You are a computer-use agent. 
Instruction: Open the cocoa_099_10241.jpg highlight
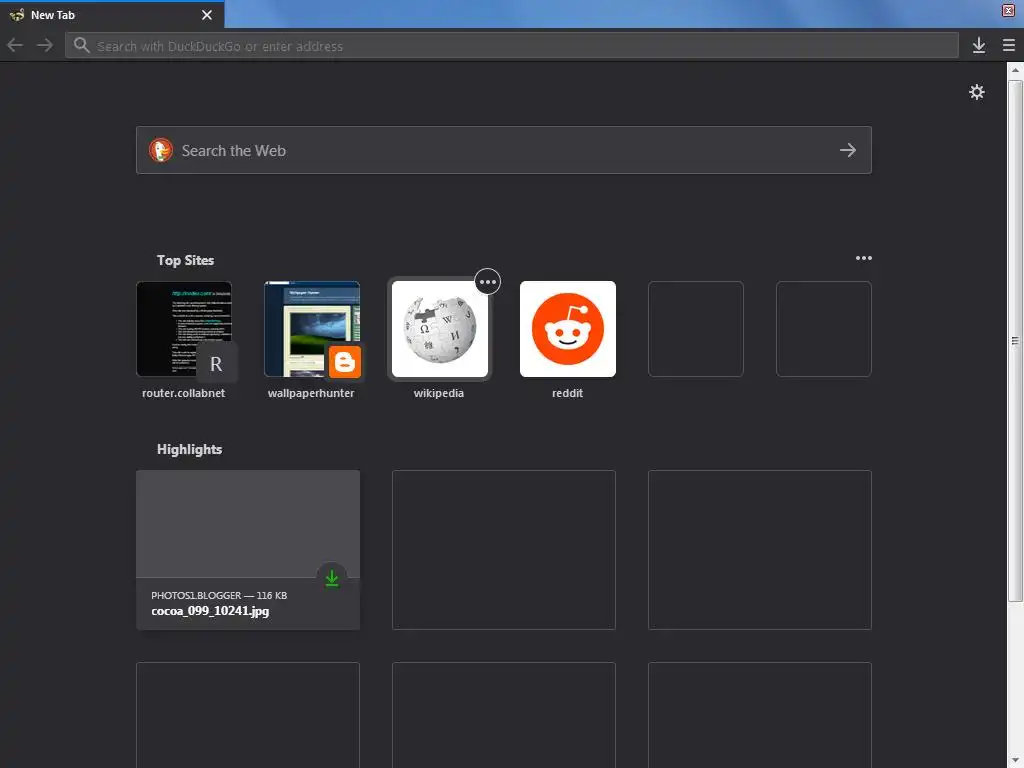(248, 550)
